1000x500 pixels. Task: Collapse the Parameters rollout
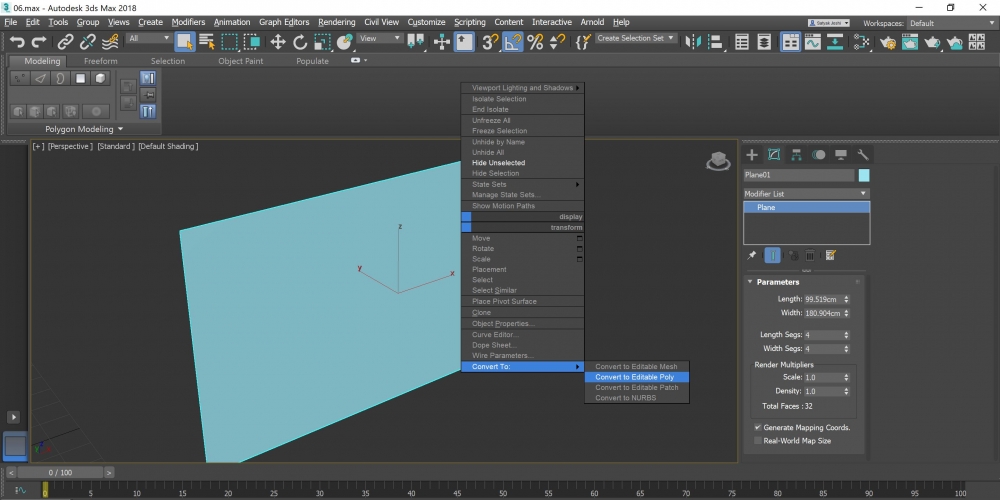pyautogui.click(x=777, y=282)
